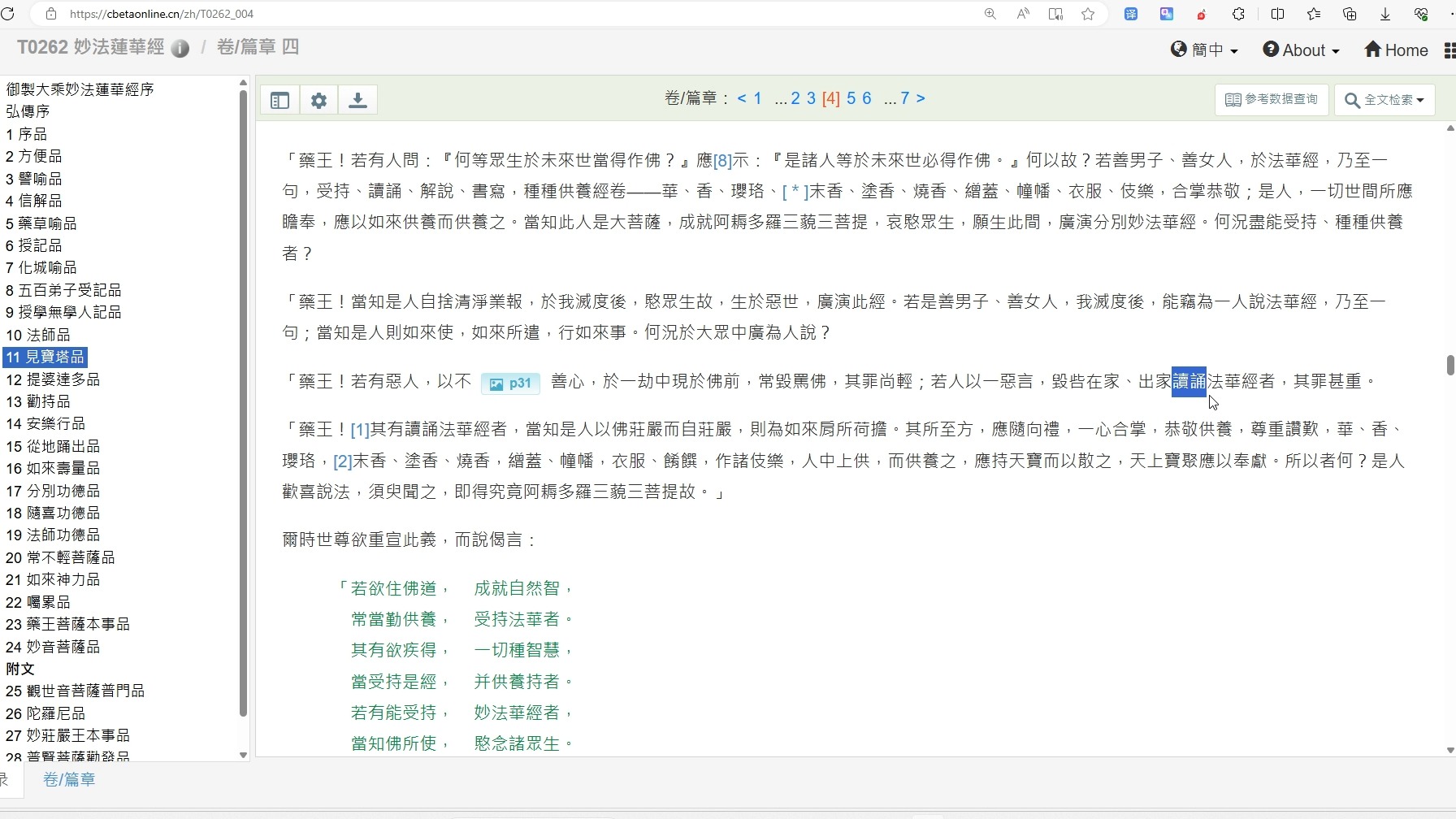Open immersive reader view icon

[1055, 14]
